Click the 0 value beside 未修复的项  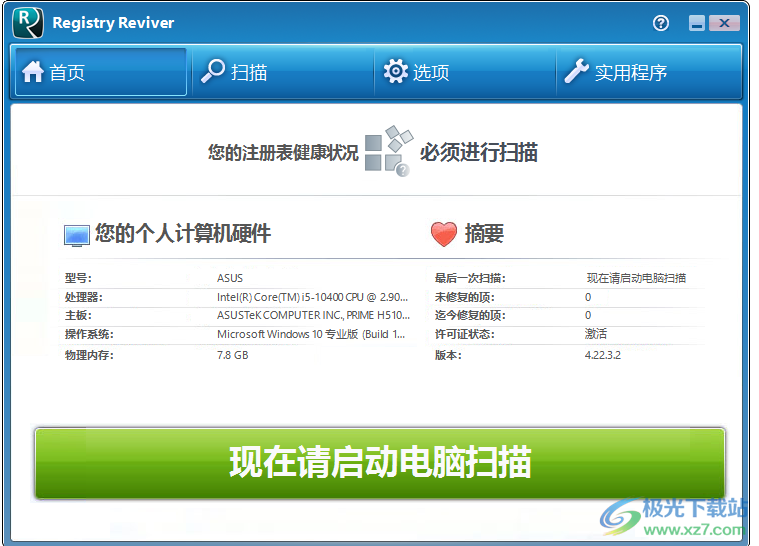point(588,297)
